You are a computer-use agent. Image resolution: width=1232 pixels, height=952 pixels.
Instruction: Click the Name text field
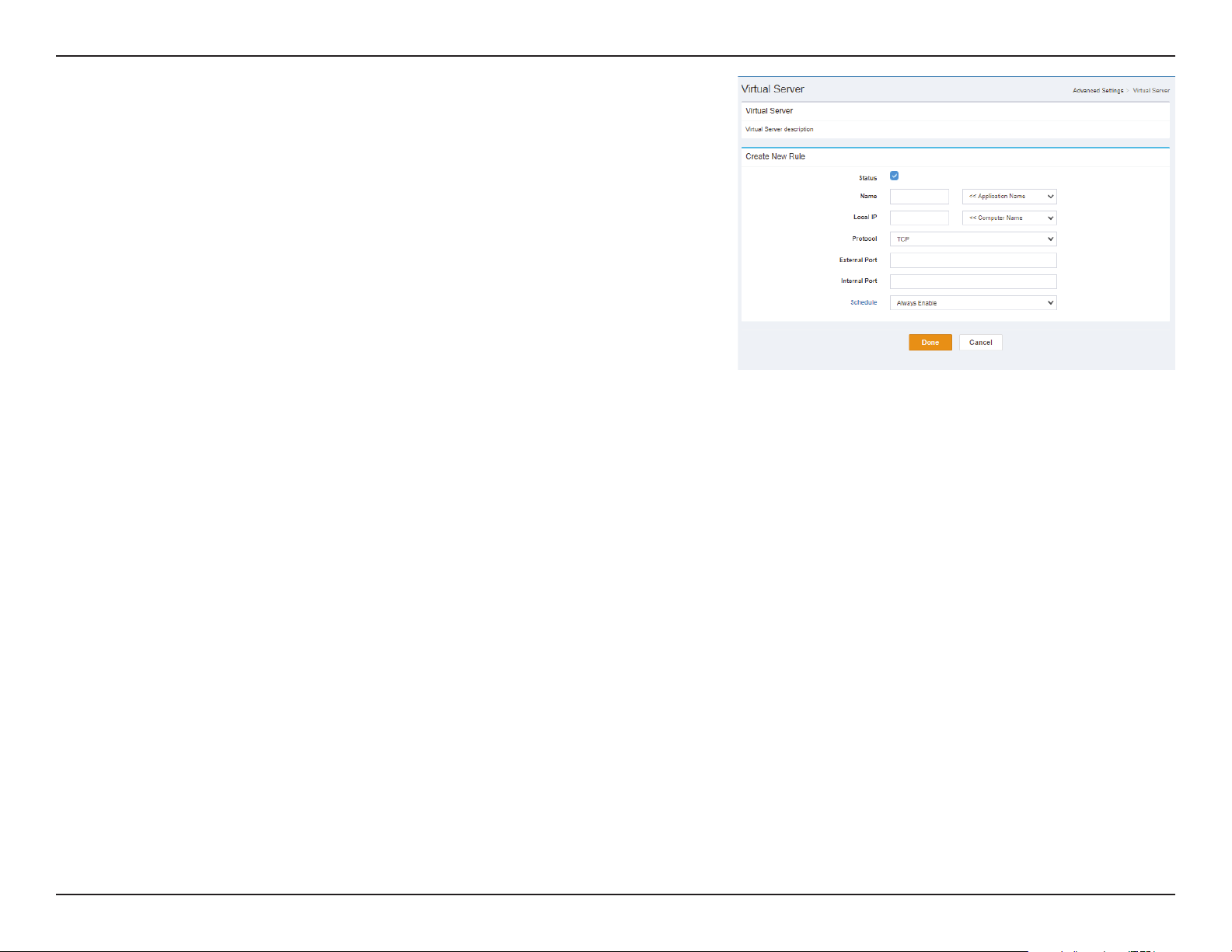[919, 197]
